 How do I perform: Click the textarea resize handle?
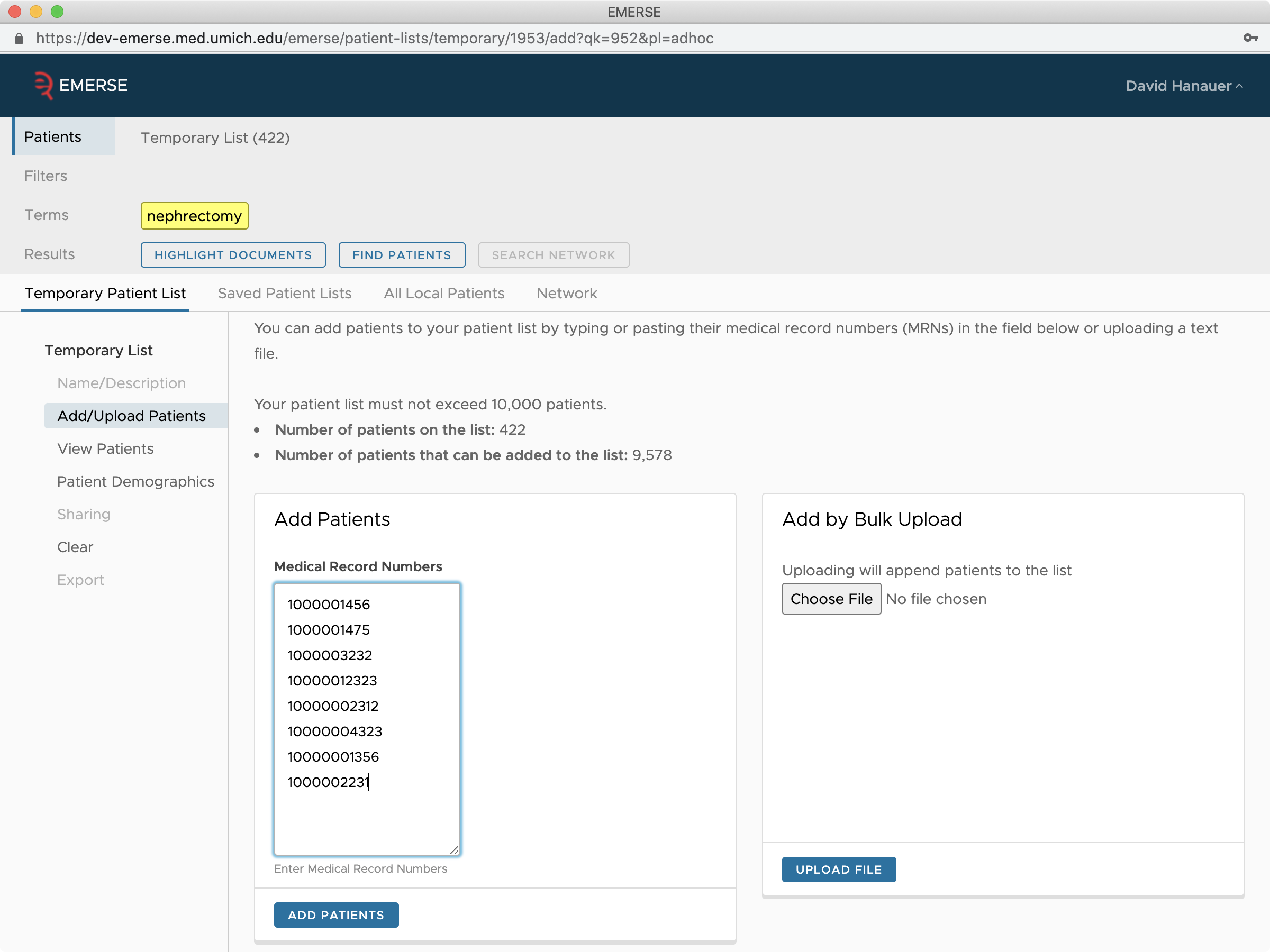pyautogui.click(x=454, y=850)
